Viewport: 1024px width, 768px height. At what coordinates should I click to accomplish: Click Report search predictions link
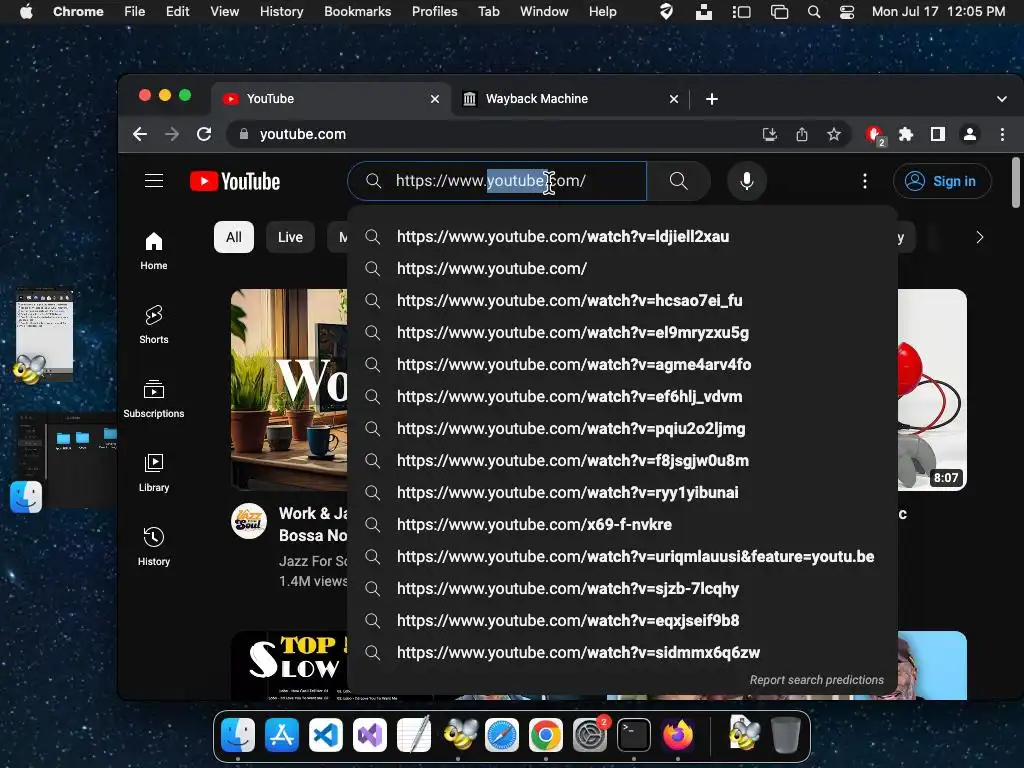click(x=816, y=680)
